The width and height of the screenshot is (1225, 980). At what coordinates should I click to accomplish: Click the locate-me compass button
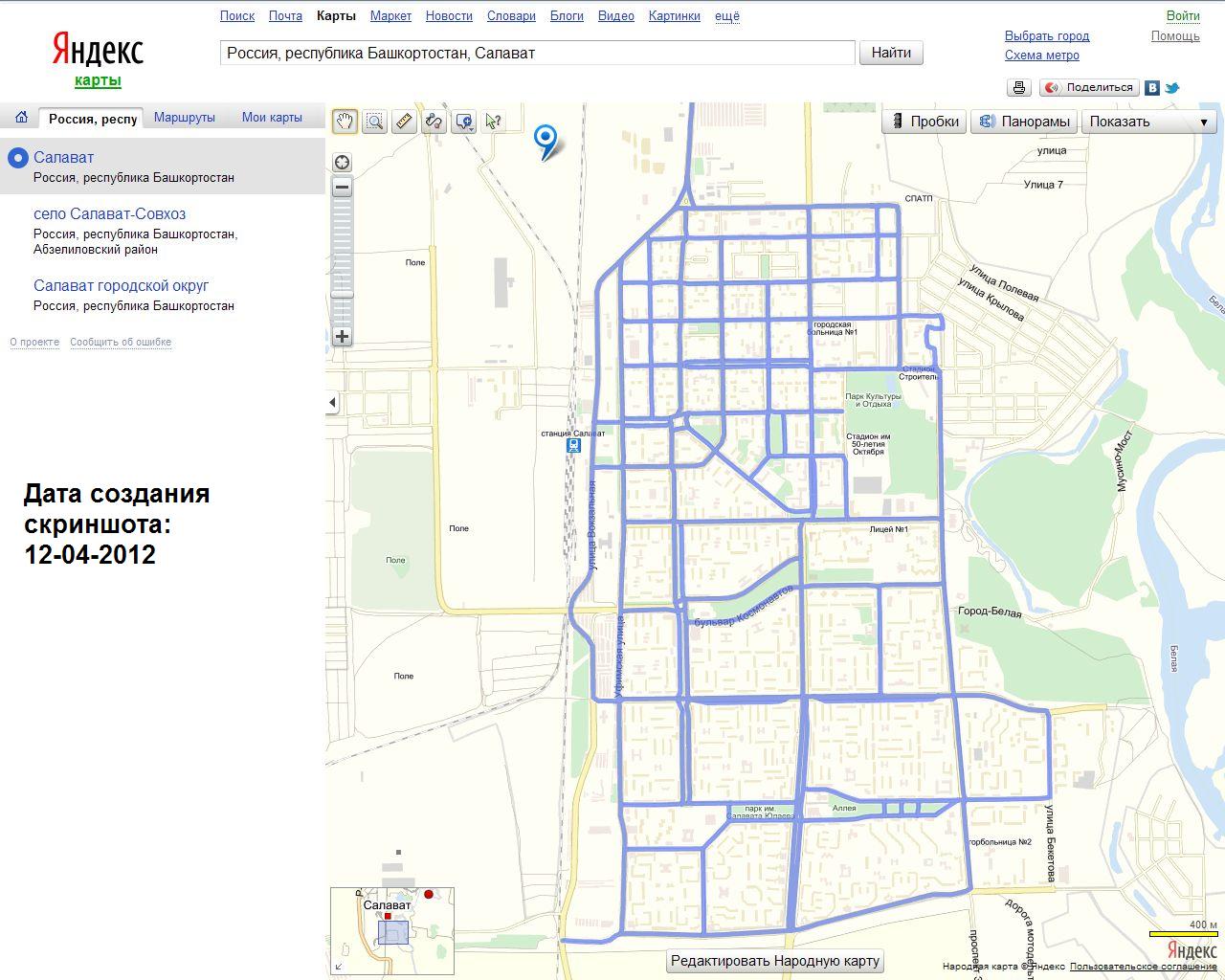342,162
